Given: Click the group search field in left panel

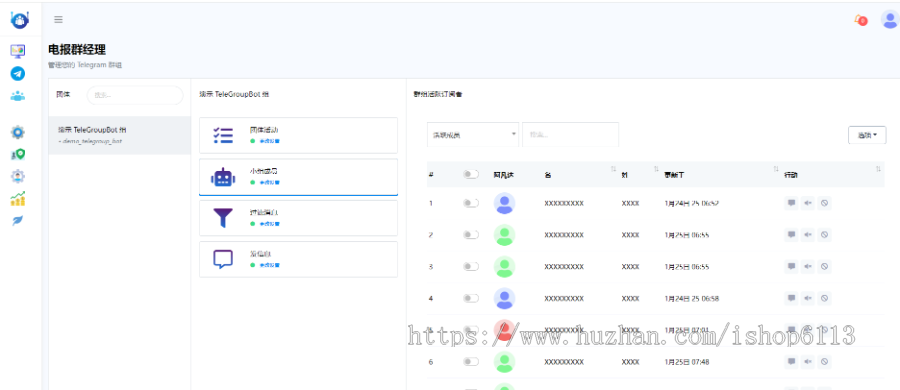Looking at the screenshot, I should (x=135, y=95).
